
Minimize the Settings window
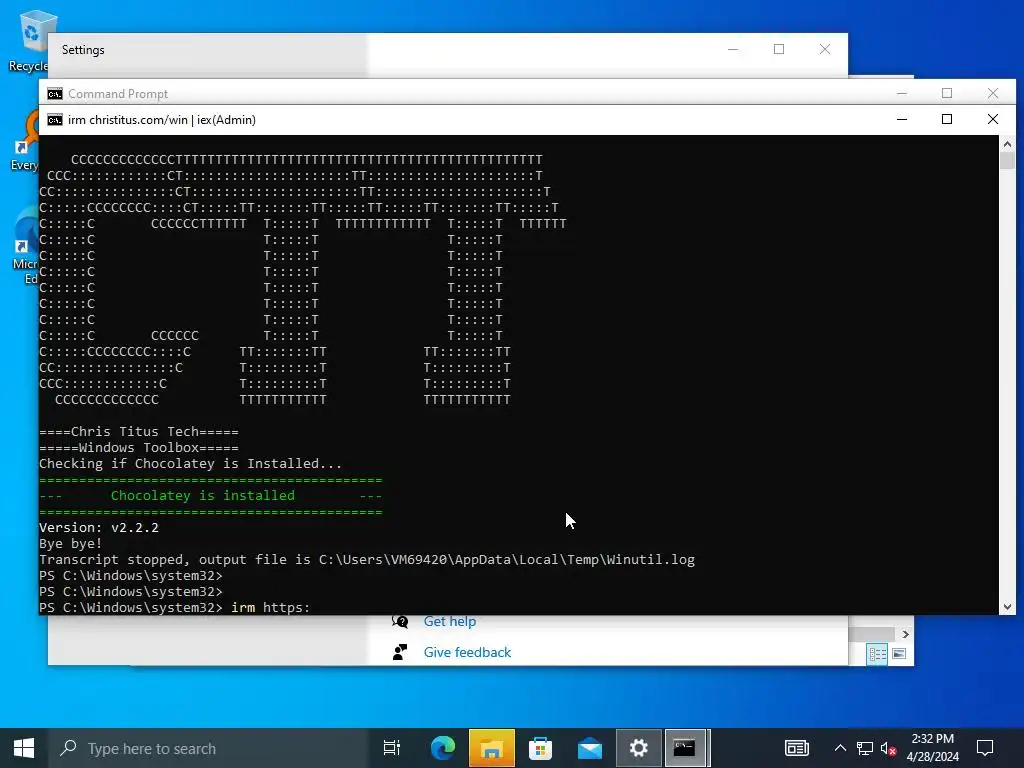pos(733,49)
